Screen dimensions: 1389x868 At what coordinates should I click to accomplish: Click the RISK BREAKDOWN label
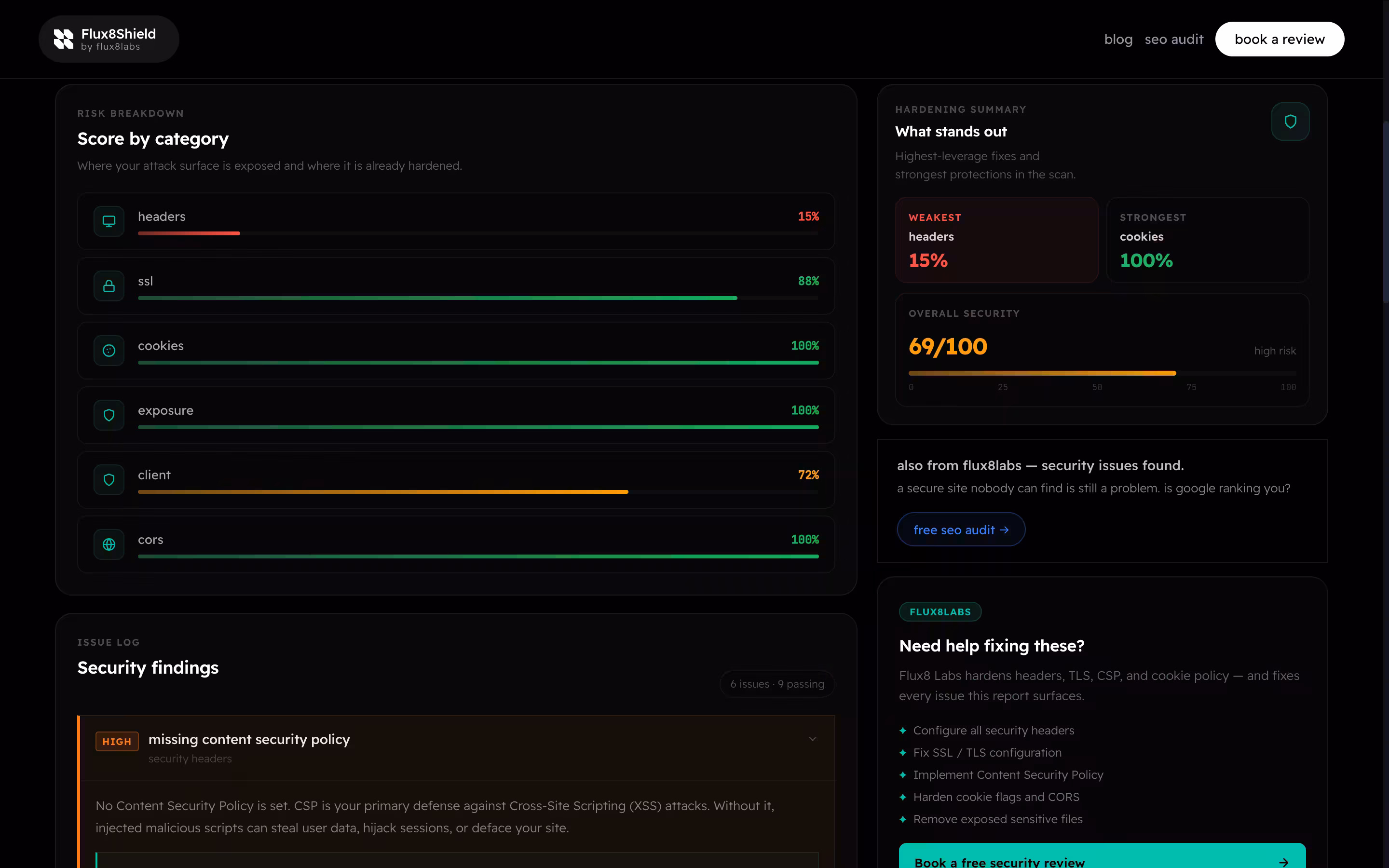(130, 114)
